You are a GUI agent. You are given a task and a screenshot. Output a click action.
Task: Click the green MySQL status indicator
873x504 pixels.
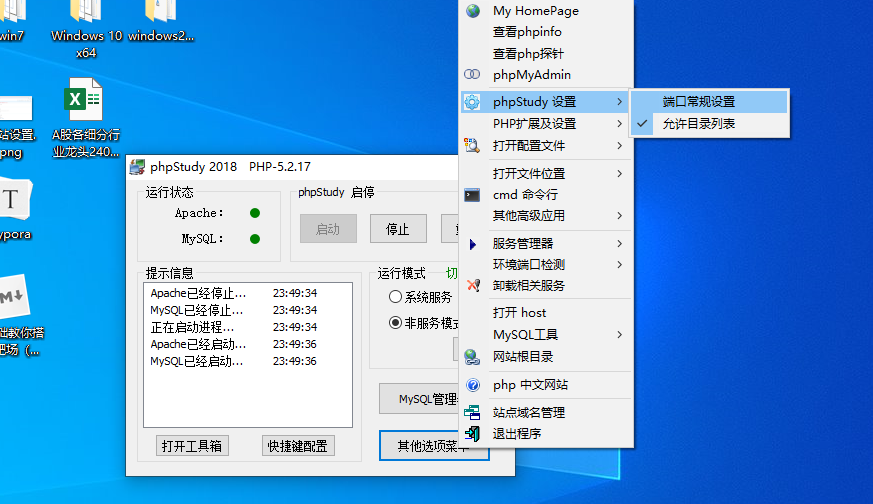255,239
